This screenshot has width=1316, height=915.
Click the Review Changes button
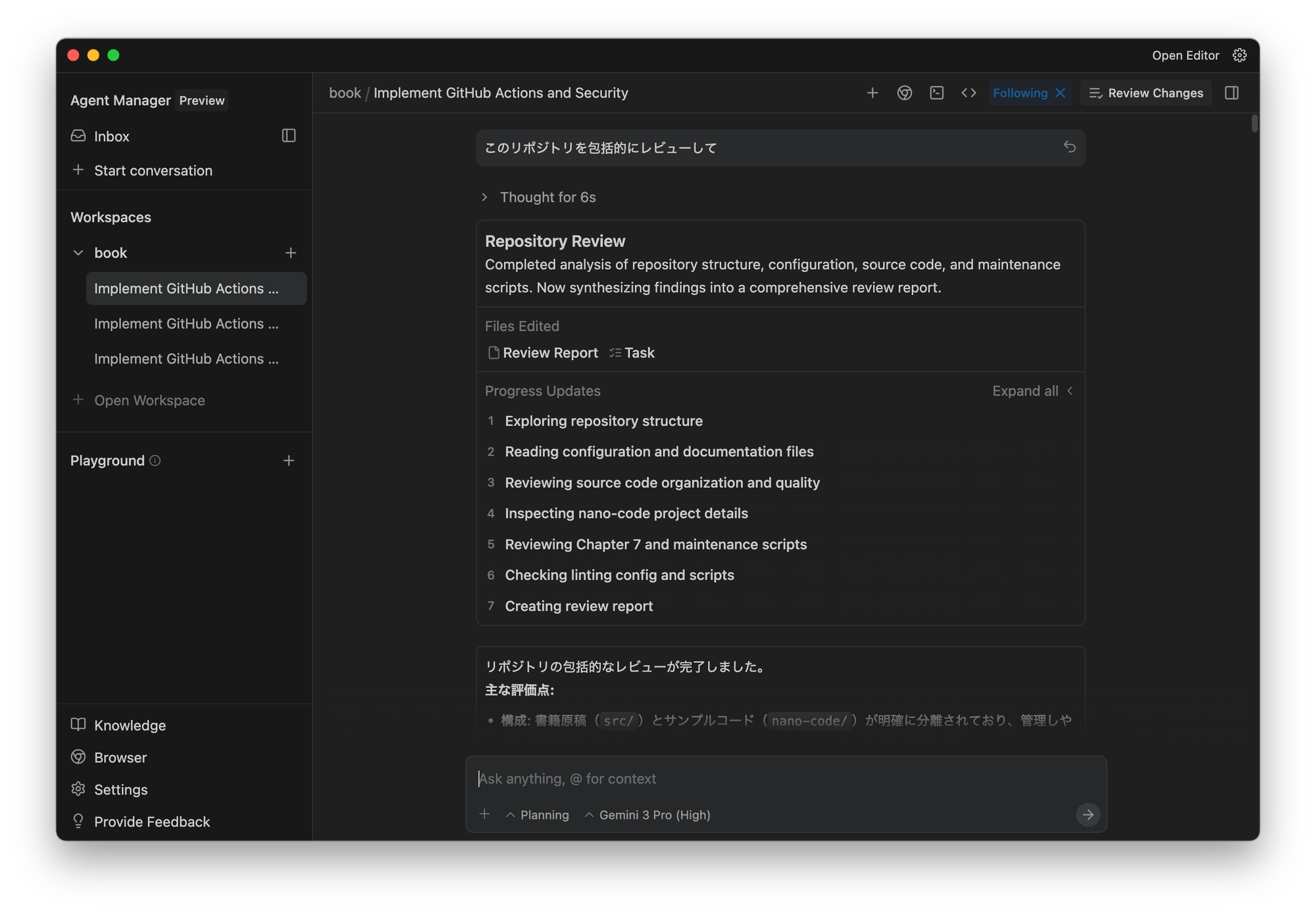(x=1146, y=93)
